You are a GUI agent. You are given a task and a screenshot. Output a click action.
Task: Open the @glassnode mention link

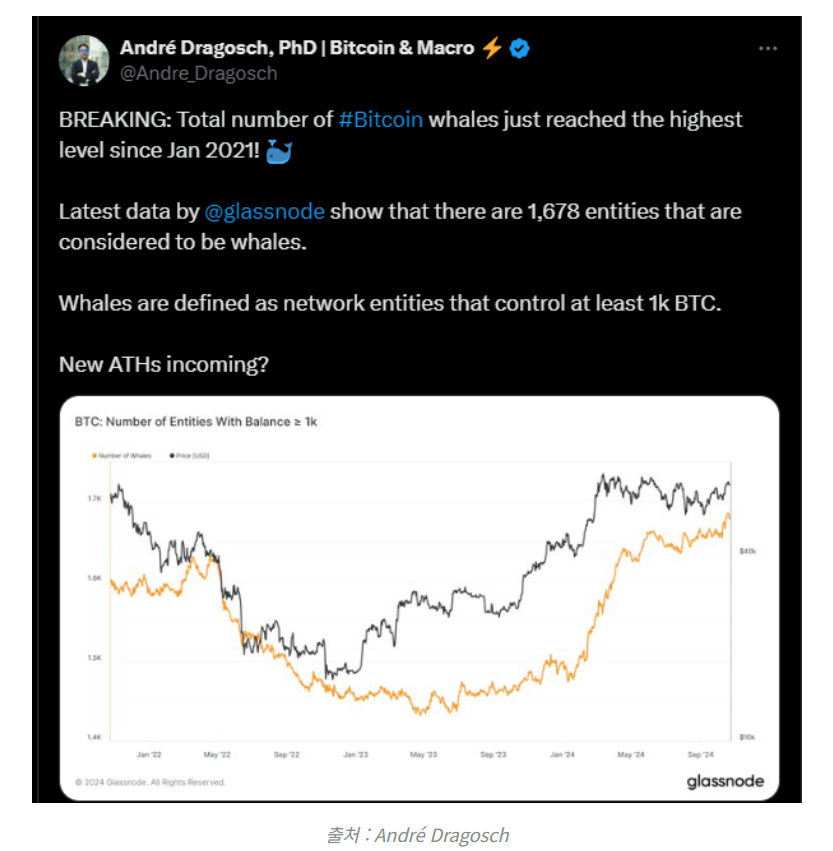264,212
